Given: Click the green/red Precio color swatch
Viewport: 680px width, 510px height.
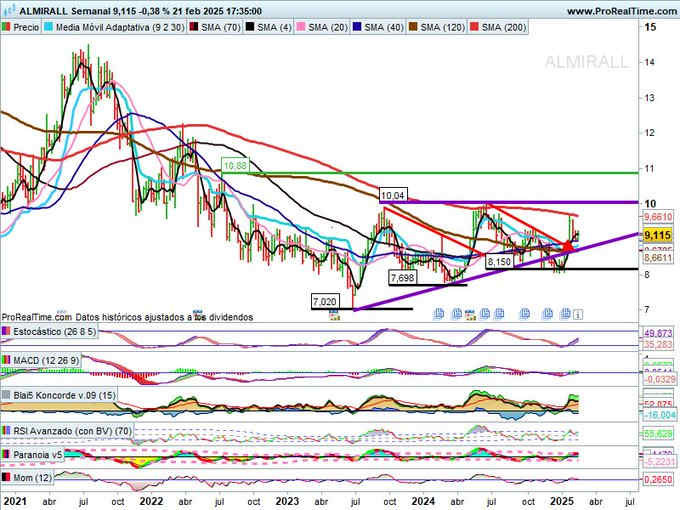Looking at the screenshot, I should (6, 27).
